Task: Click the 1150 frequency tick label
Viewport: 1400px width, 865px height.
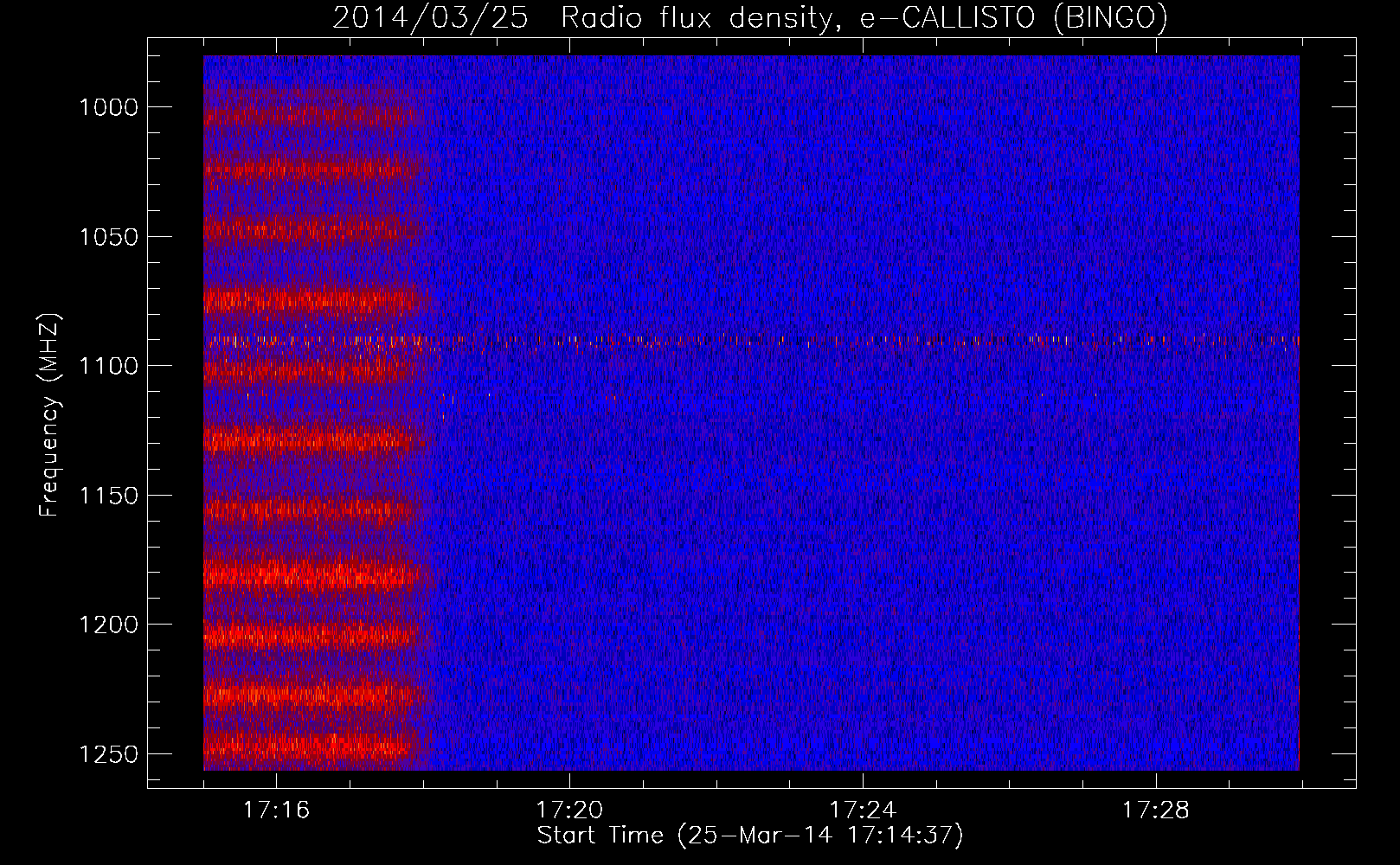Action: point(108,496)
